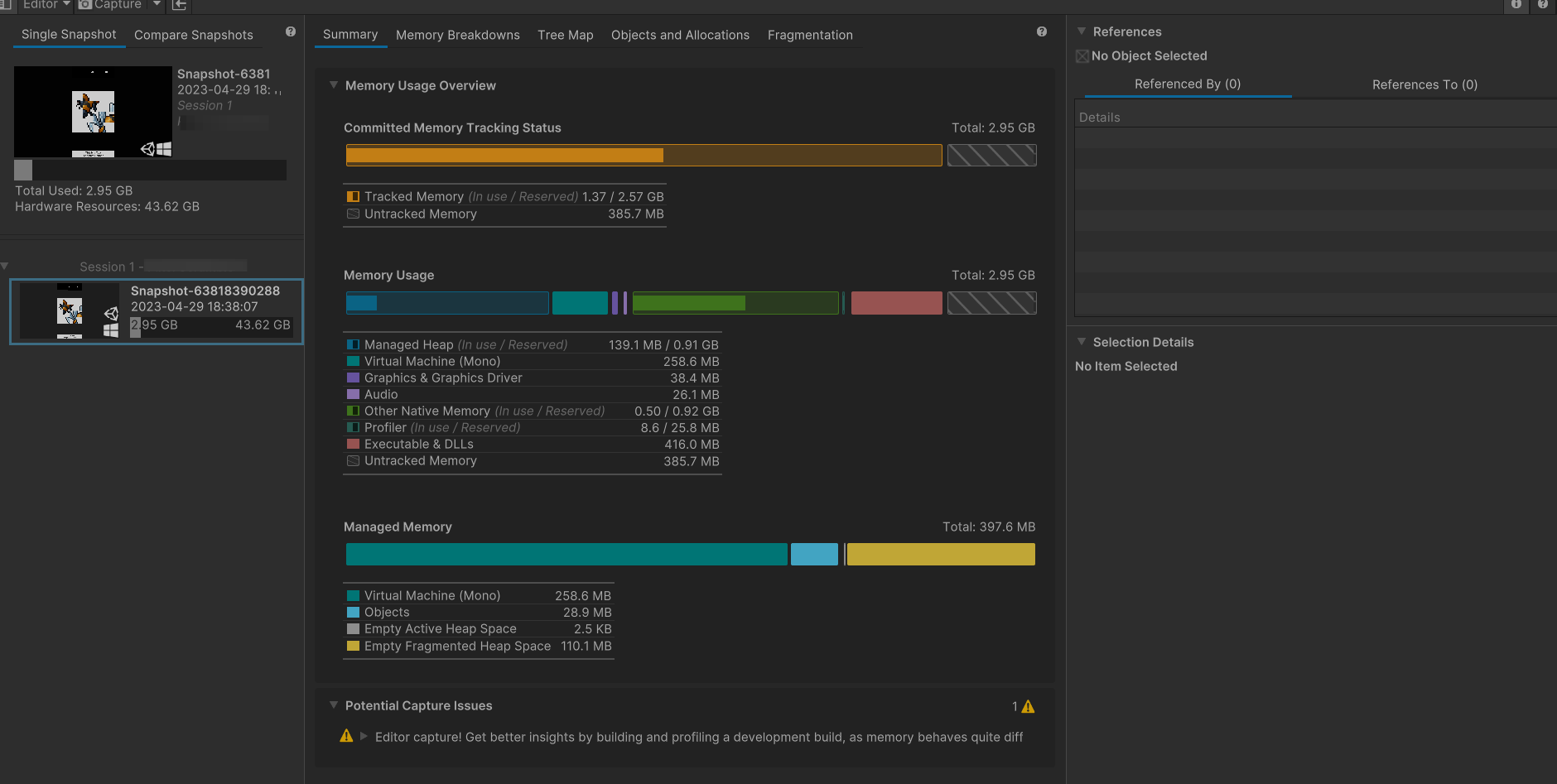
Task: Click warning count icon in Potential Capture Issues
Action: (1028, 706)
